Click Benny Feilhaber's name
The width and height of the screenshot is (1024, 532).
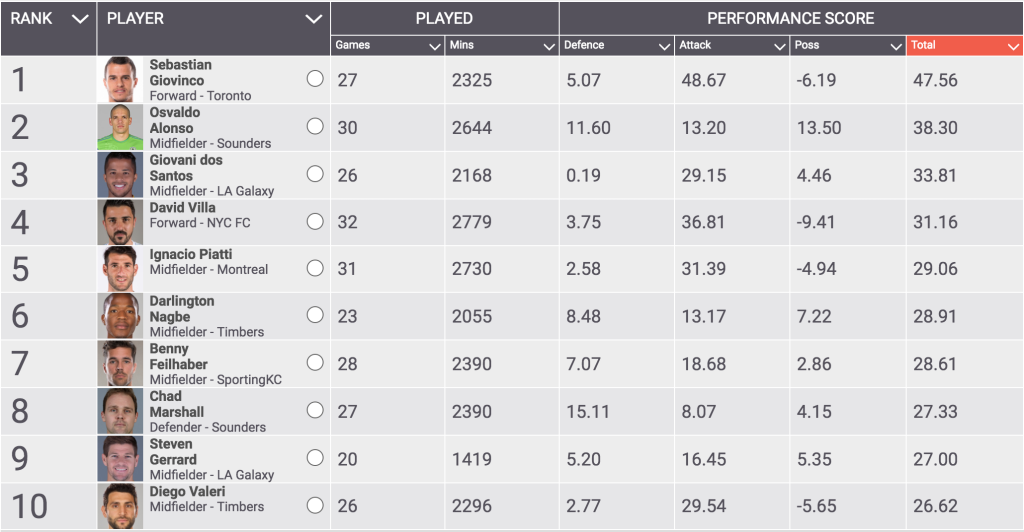point(178,356)
